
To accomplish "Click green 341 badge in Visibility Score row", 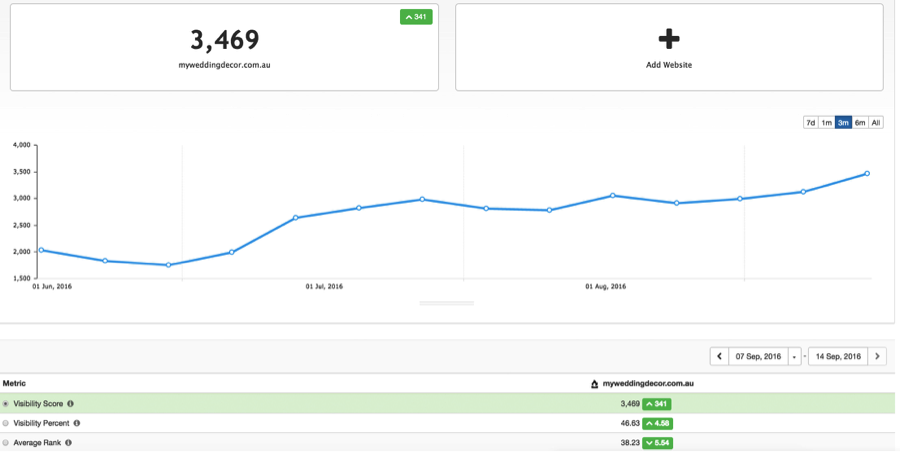I will [657, 404].
